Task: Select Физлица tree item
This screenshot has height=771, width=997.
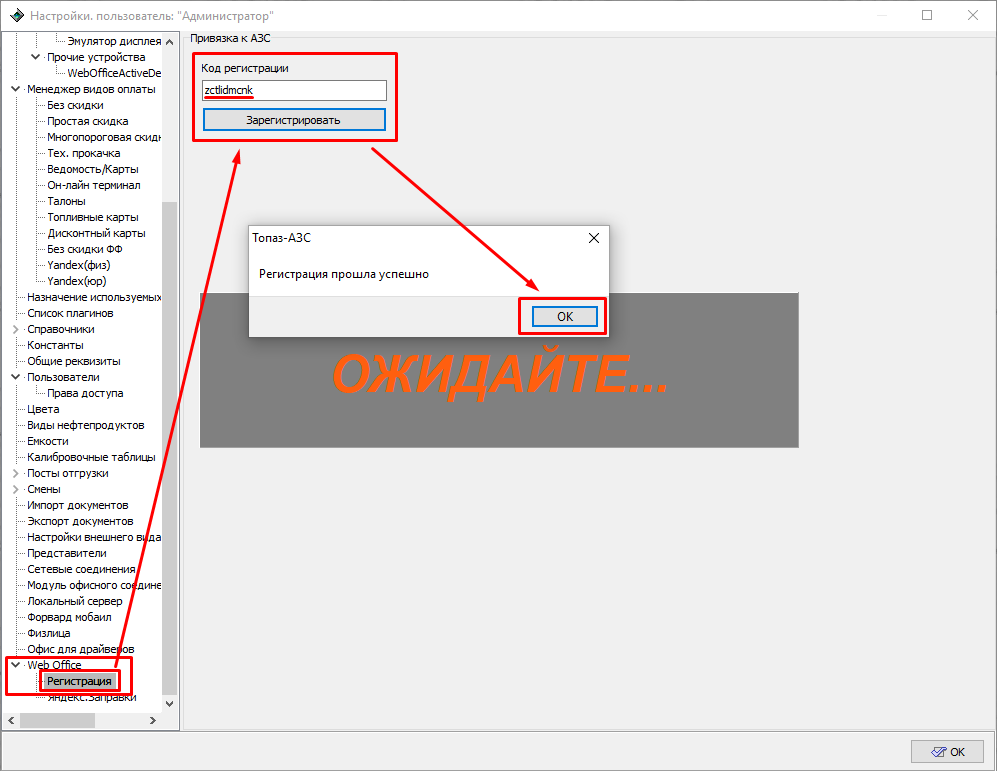Action: pos(48,633)
